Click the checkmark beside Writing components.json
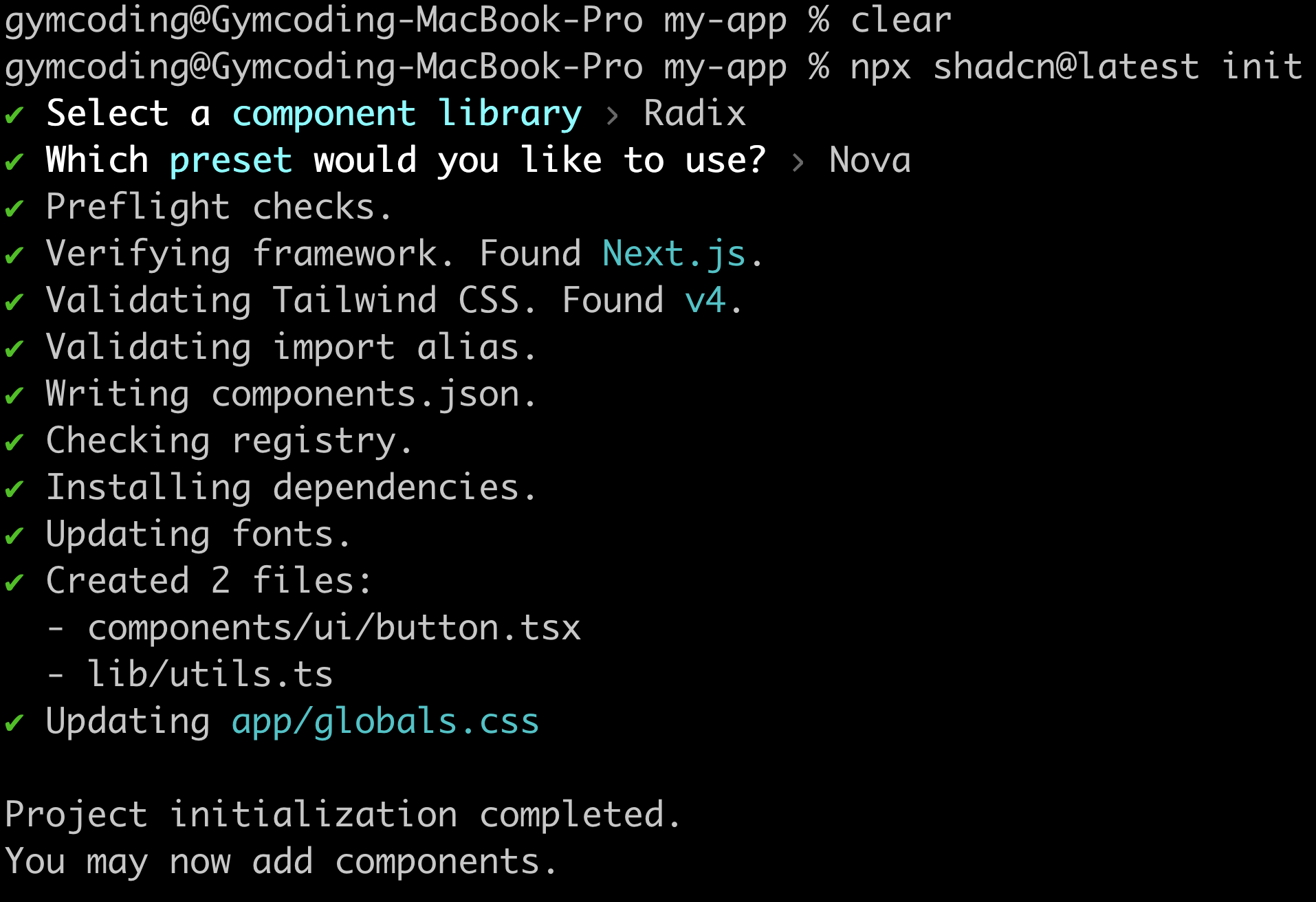Screen dimensions: 1316x902 click(14, 395)
